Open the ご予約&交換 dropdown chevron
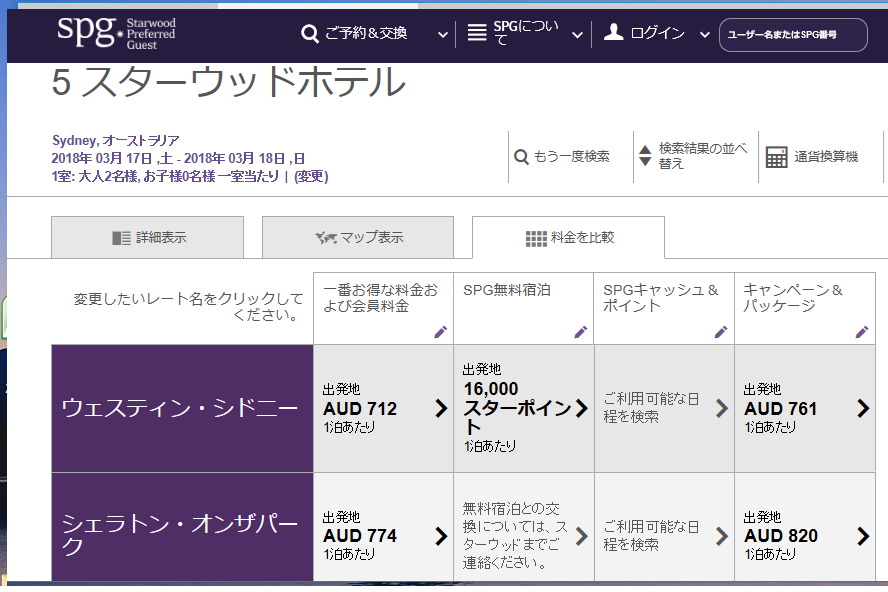The image size is (888, 592). (x=443, y=35)
